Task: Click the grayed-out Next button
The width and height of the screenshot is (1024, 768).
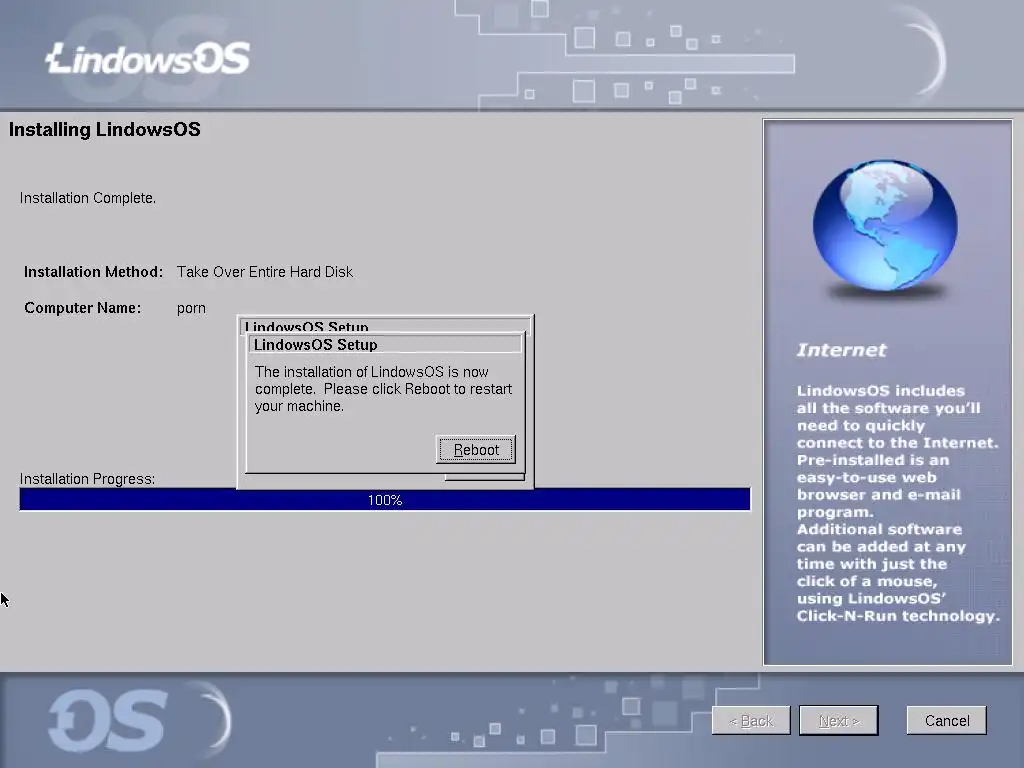Action: (x=839, y=720)
